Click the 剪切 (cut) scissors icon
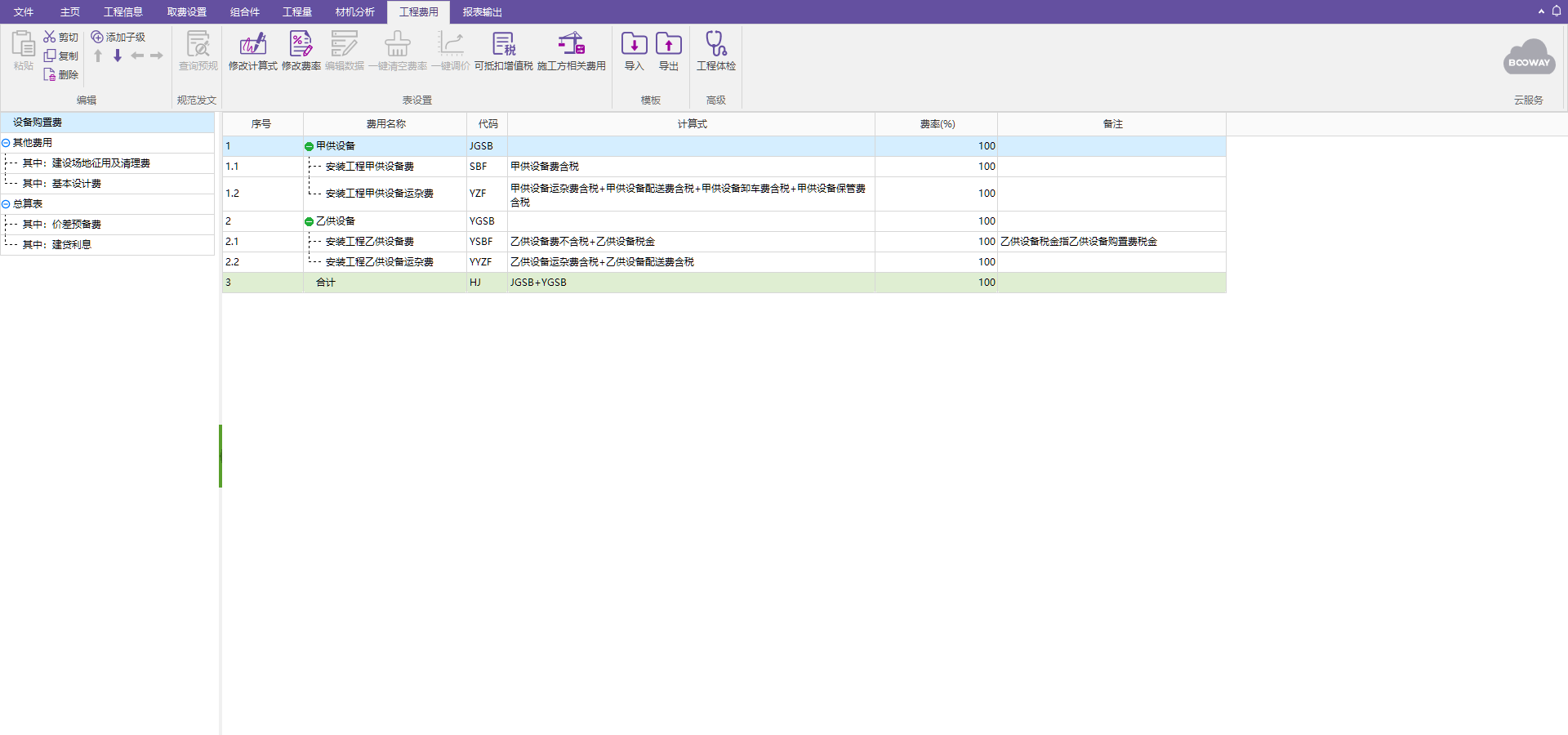Viewport: 1568px width, 735px height. click(50, 37)
